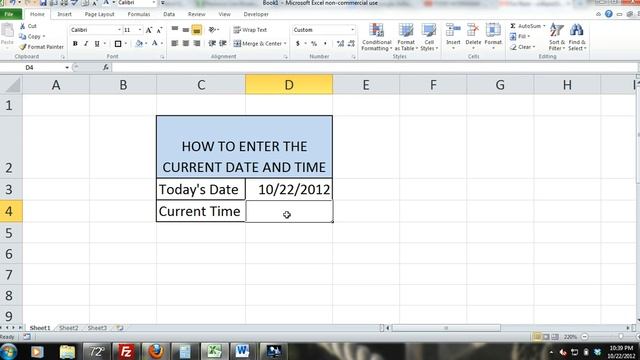Switch to the Insert ribbon tab

tap(64, 14)
